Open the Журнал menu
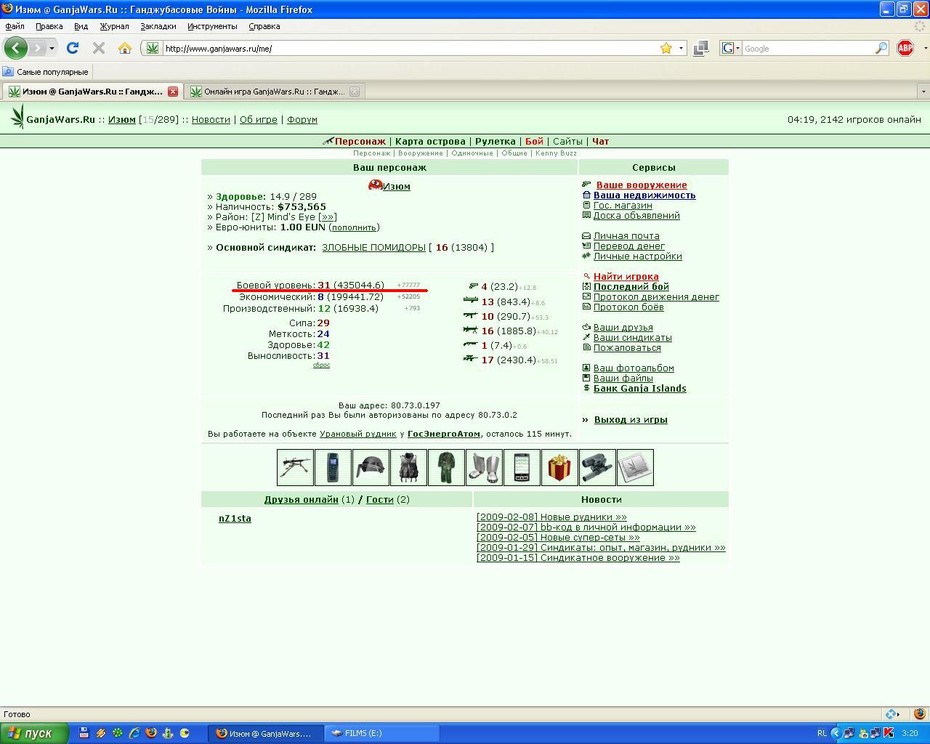The image size is (930, 744). coord(114,26)
